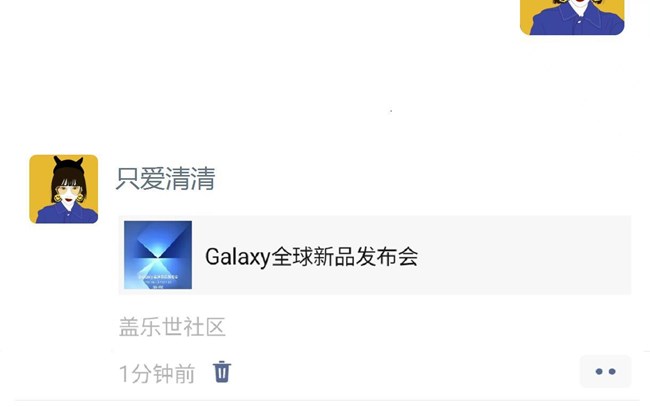650x407 pixels.
Task: Expand the actions menu with two dots
Action: click(x=605, y=371)
